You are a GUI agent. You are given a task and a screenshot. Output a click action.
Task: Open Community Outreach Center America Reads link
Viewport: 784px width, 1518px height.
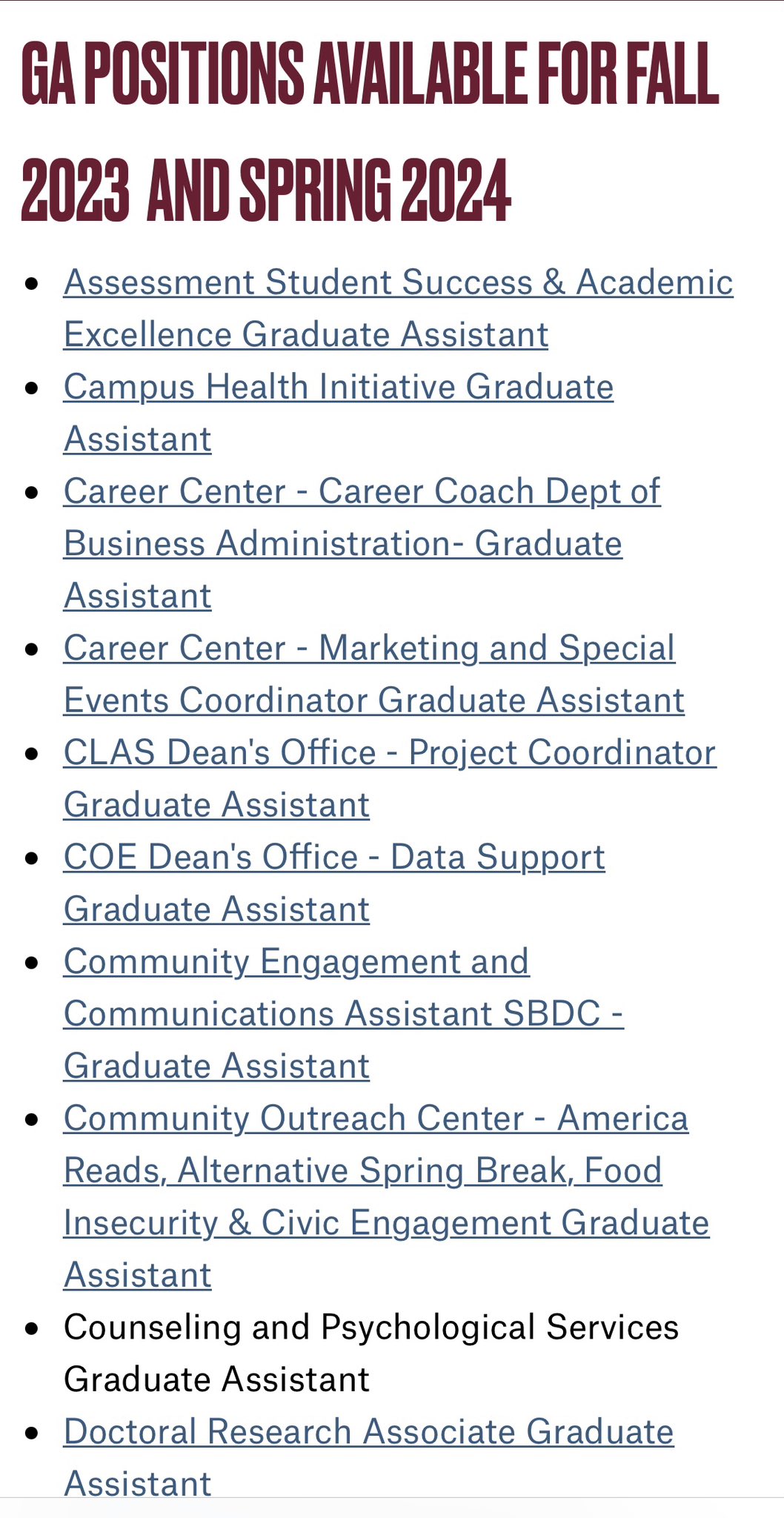click(386, 1196)
